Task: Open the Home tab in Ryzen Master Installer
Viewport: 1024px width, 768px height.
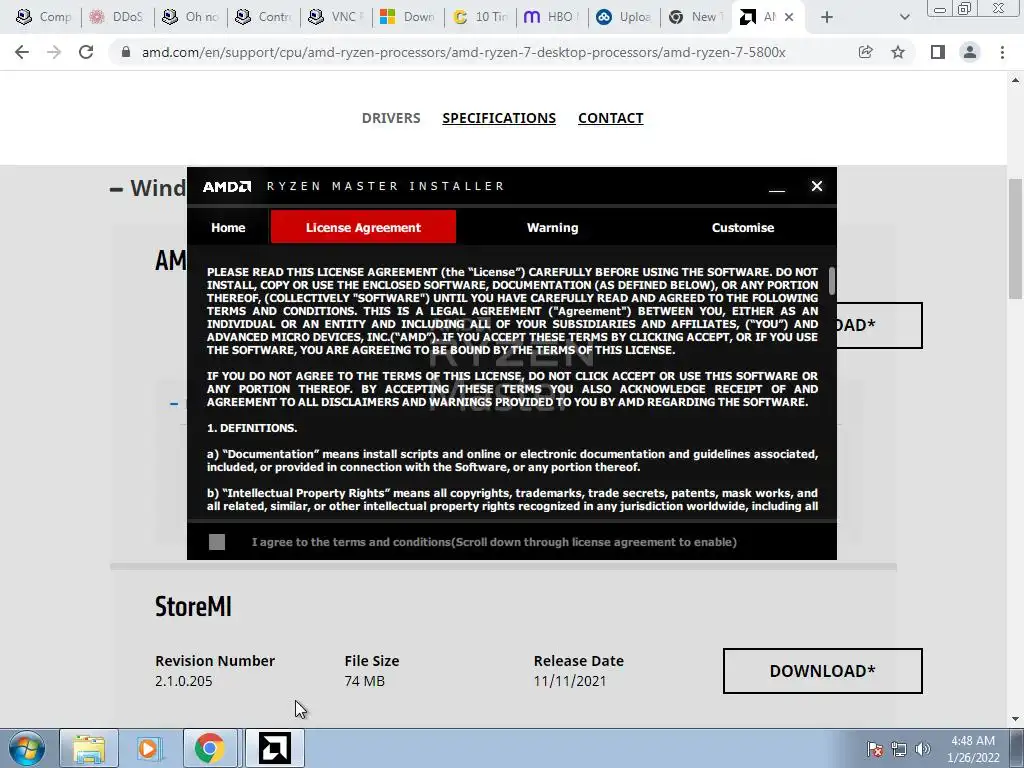Action: (228, 227)
